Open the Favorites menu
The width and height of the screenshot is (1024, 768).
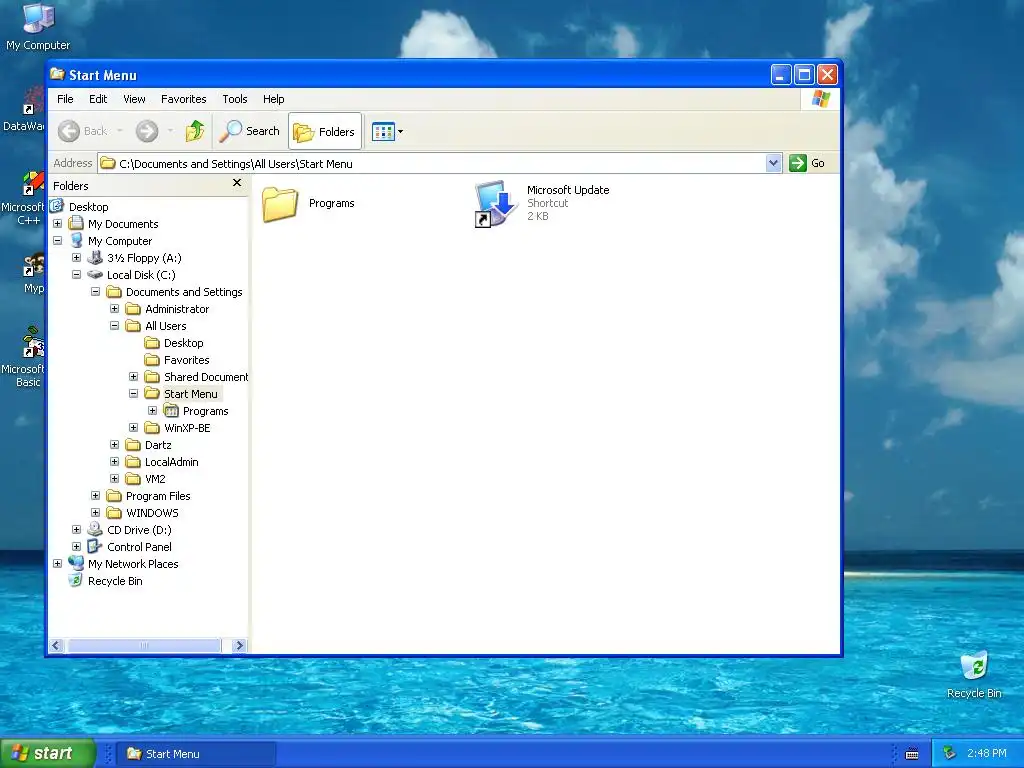184,99
